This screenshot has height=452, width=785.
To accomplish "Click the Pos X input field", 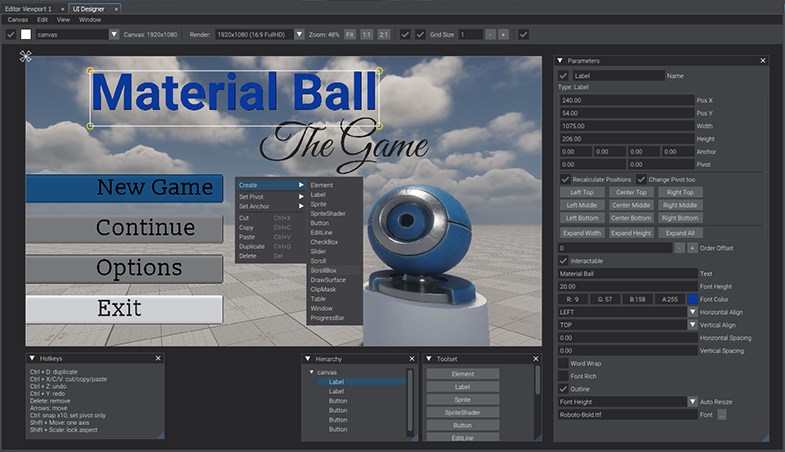I will (x=625, y=101).
